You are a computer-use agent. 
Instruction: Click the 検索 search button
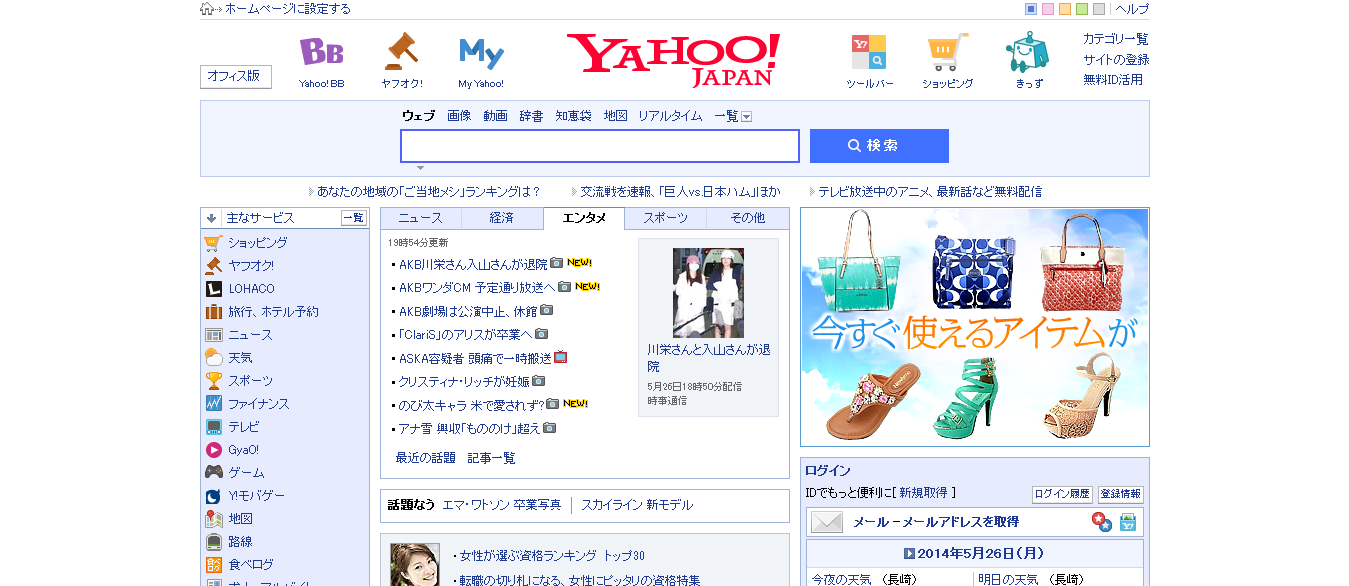879,146
